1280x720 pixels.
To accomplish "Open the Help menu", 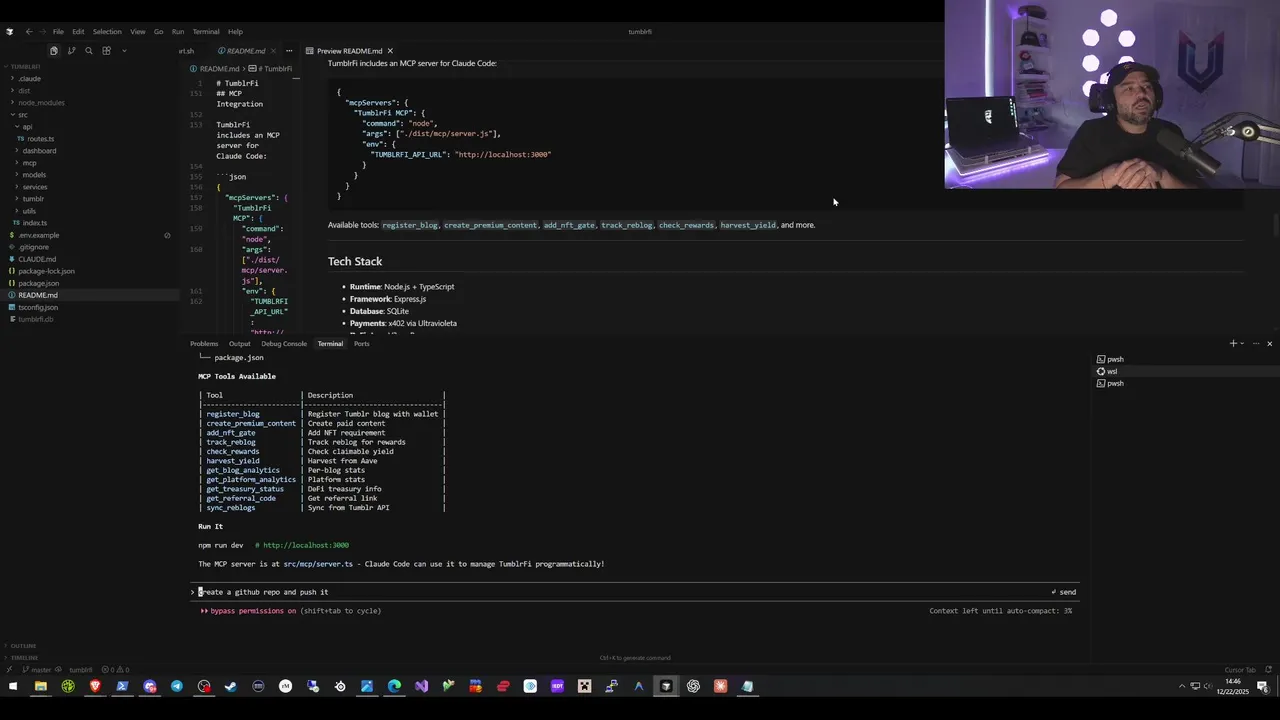I will click(235, 32).
